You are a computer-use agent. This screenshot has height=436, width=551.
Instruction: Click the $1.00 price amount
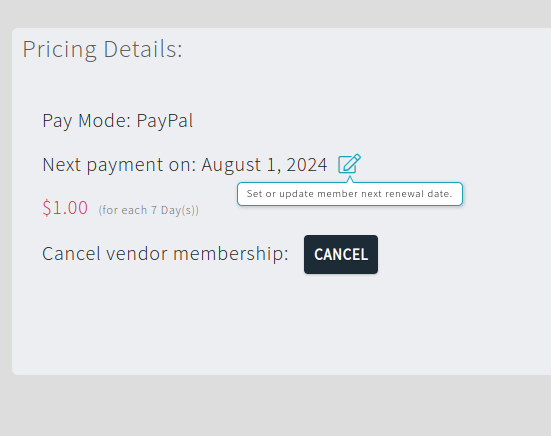click(x=65, y=208)
